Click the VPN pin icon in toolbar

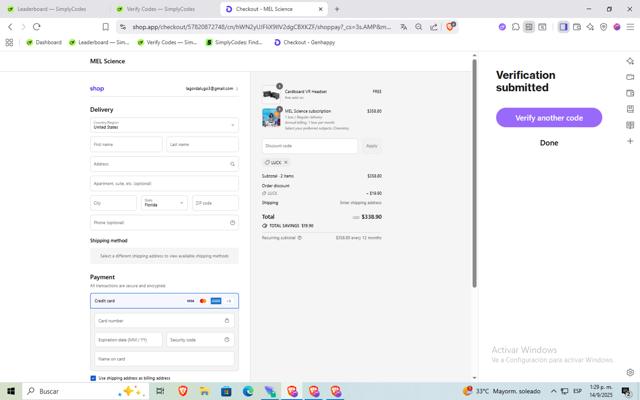[603, 27]
